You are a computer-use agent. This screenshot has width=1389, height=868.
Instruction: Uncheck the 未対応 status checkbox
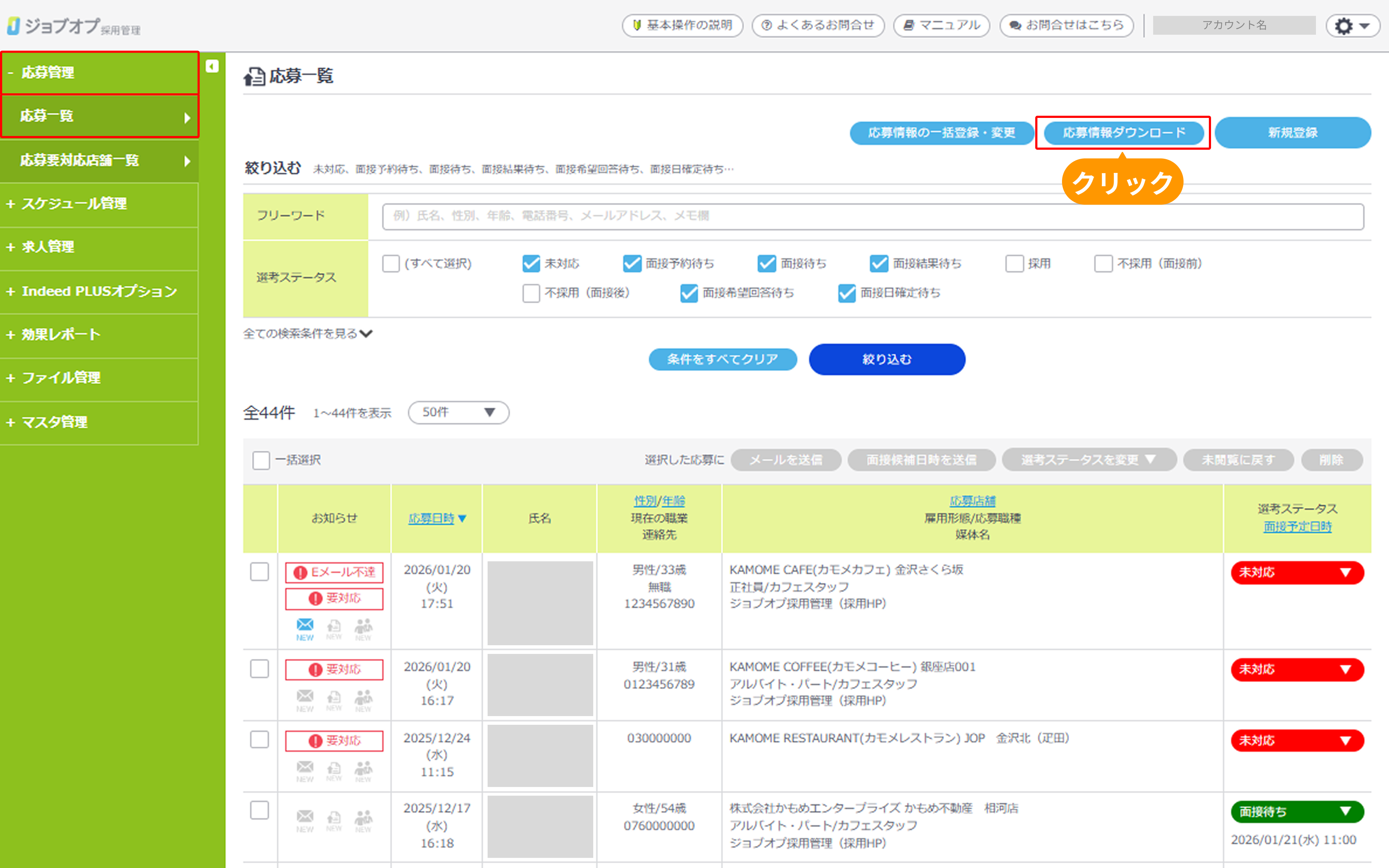[531, 264]
